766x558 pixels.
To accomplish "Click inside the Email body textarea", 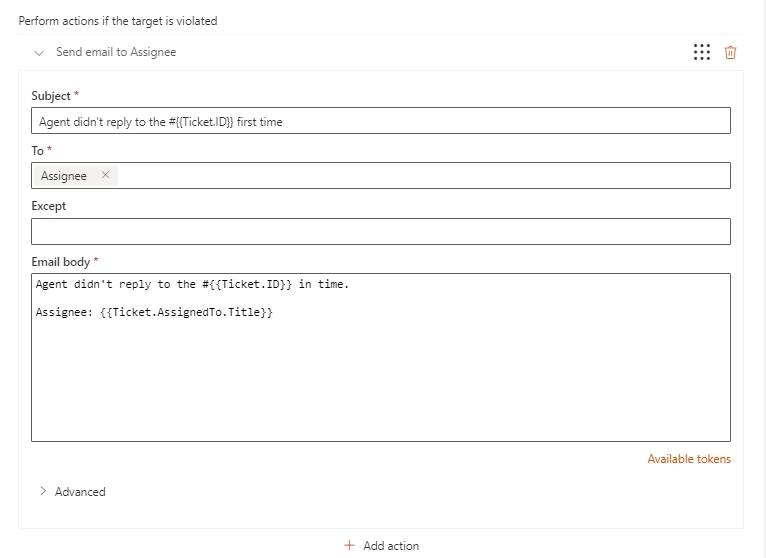I will [x=381, y=358].
